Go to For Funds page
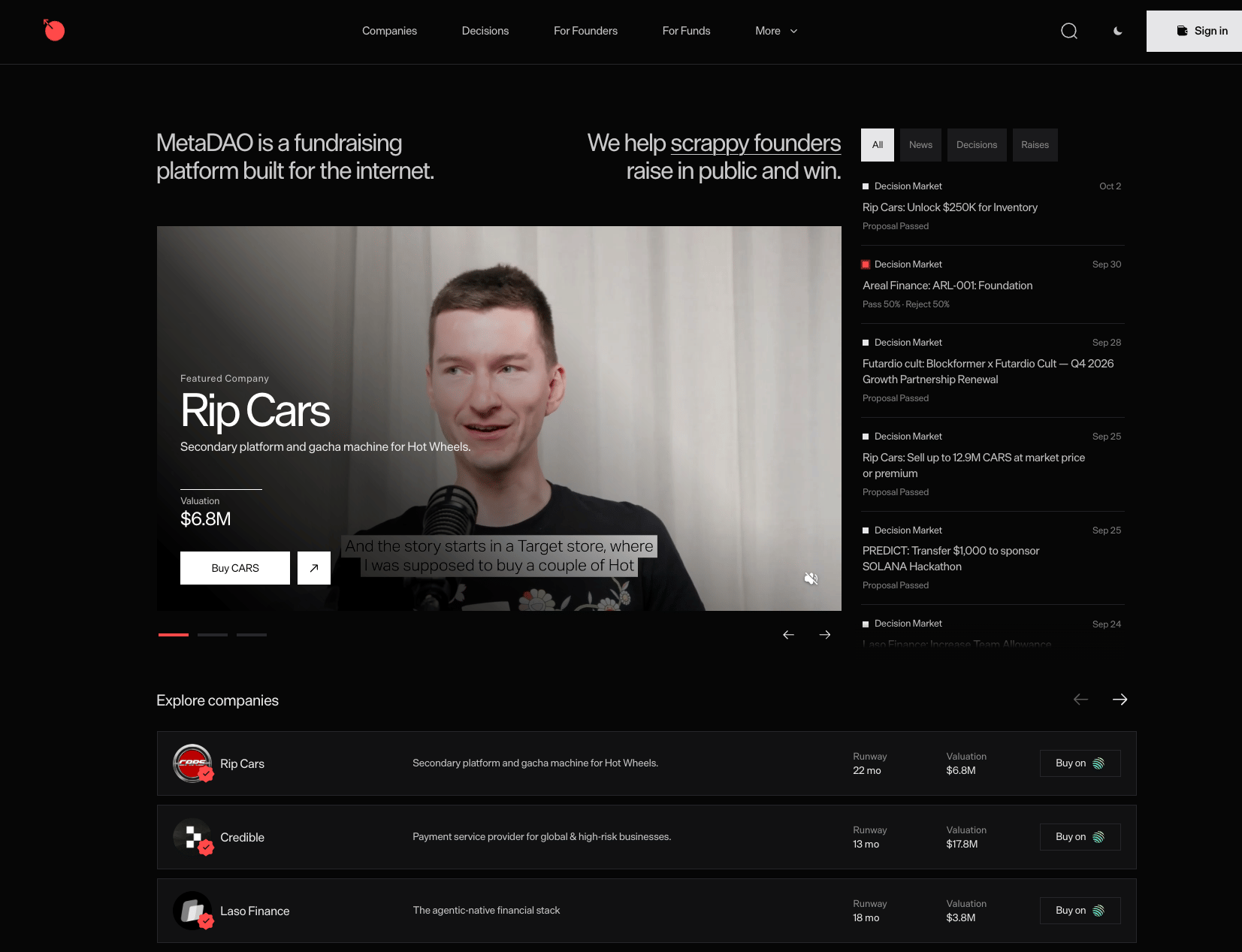This screenshot has width=1242, height=952. (x=686, y=31)
